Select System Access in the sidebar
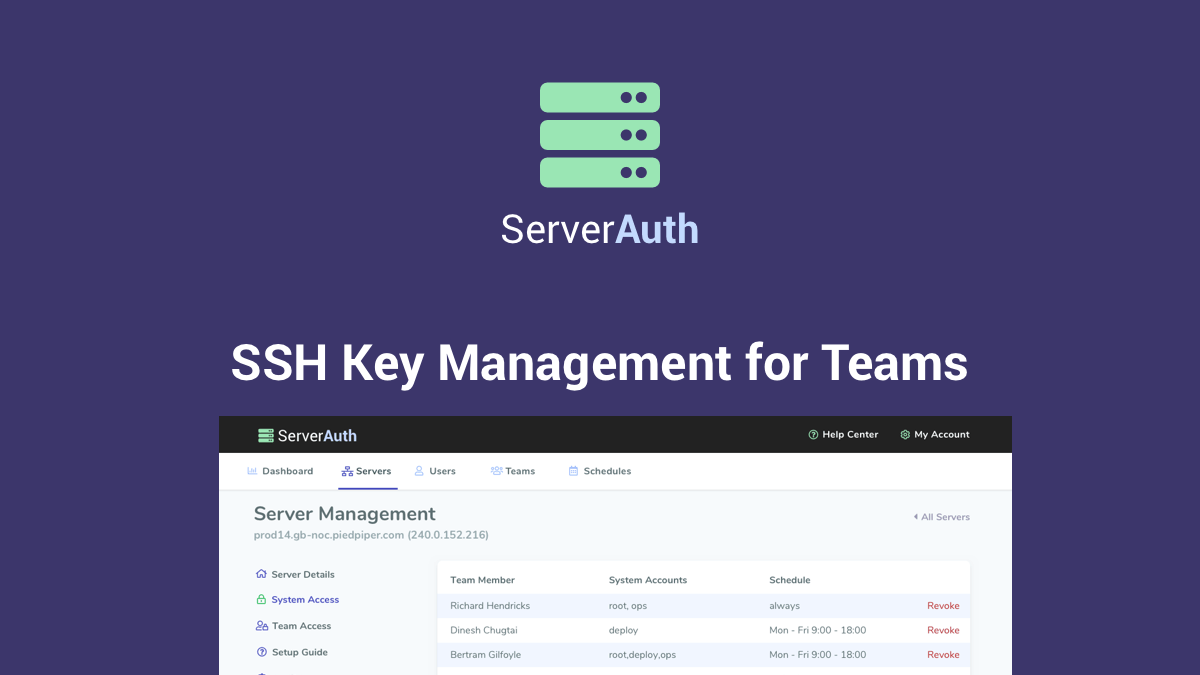Image resolution: width=1200 pixels, height=675 pixels. pos(305,599)
